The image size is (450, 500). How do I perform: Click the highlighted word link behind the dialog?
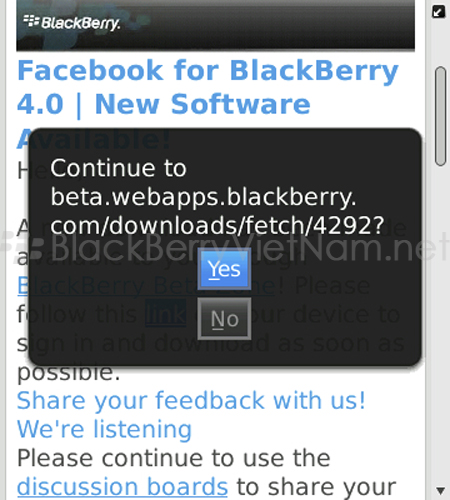tap(166, 314)
